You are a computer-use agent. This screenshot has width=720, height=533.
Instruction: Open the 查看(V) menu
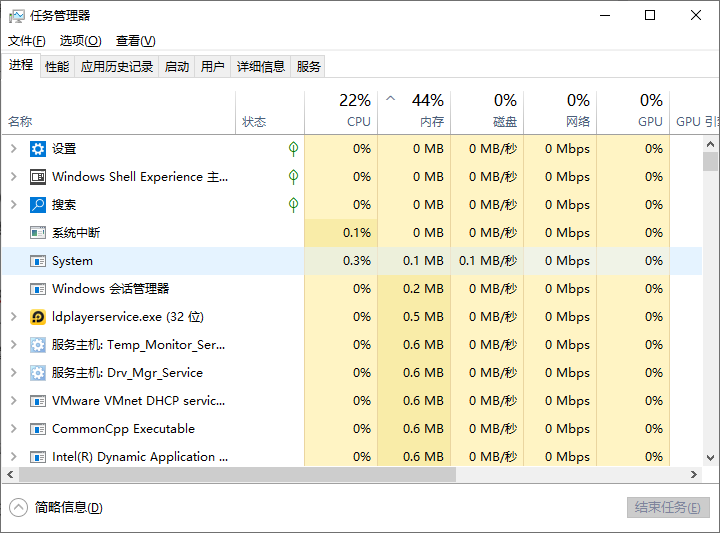coord(135,41)
